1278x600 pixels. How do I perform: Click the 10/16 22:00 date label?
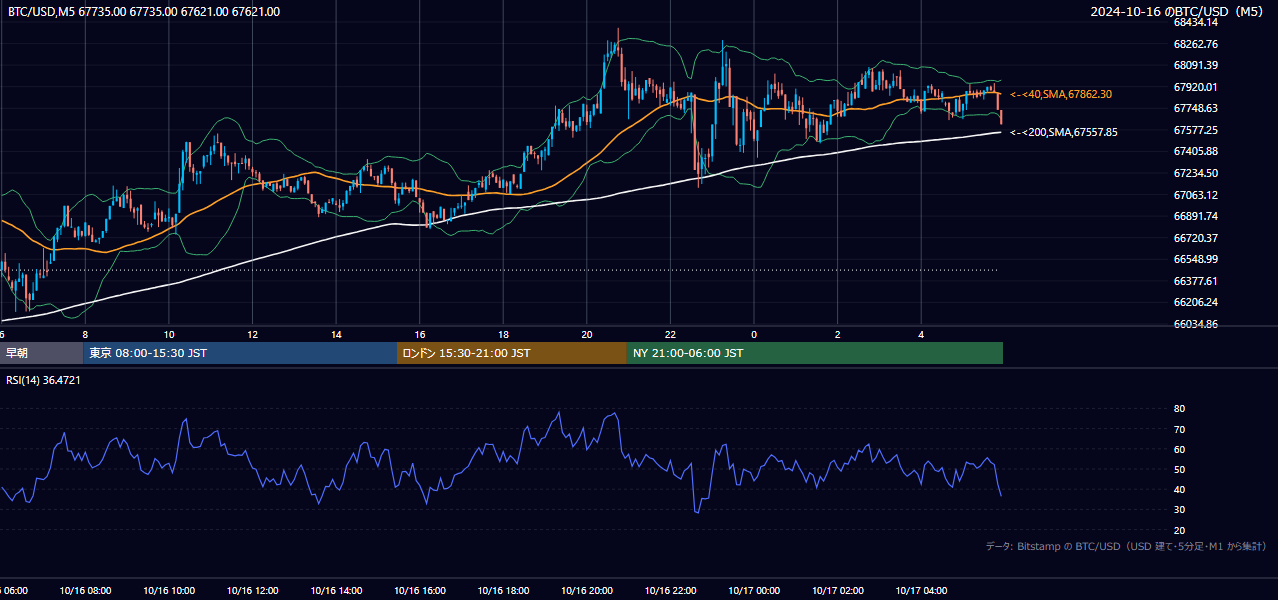click(x=671, y=591)
